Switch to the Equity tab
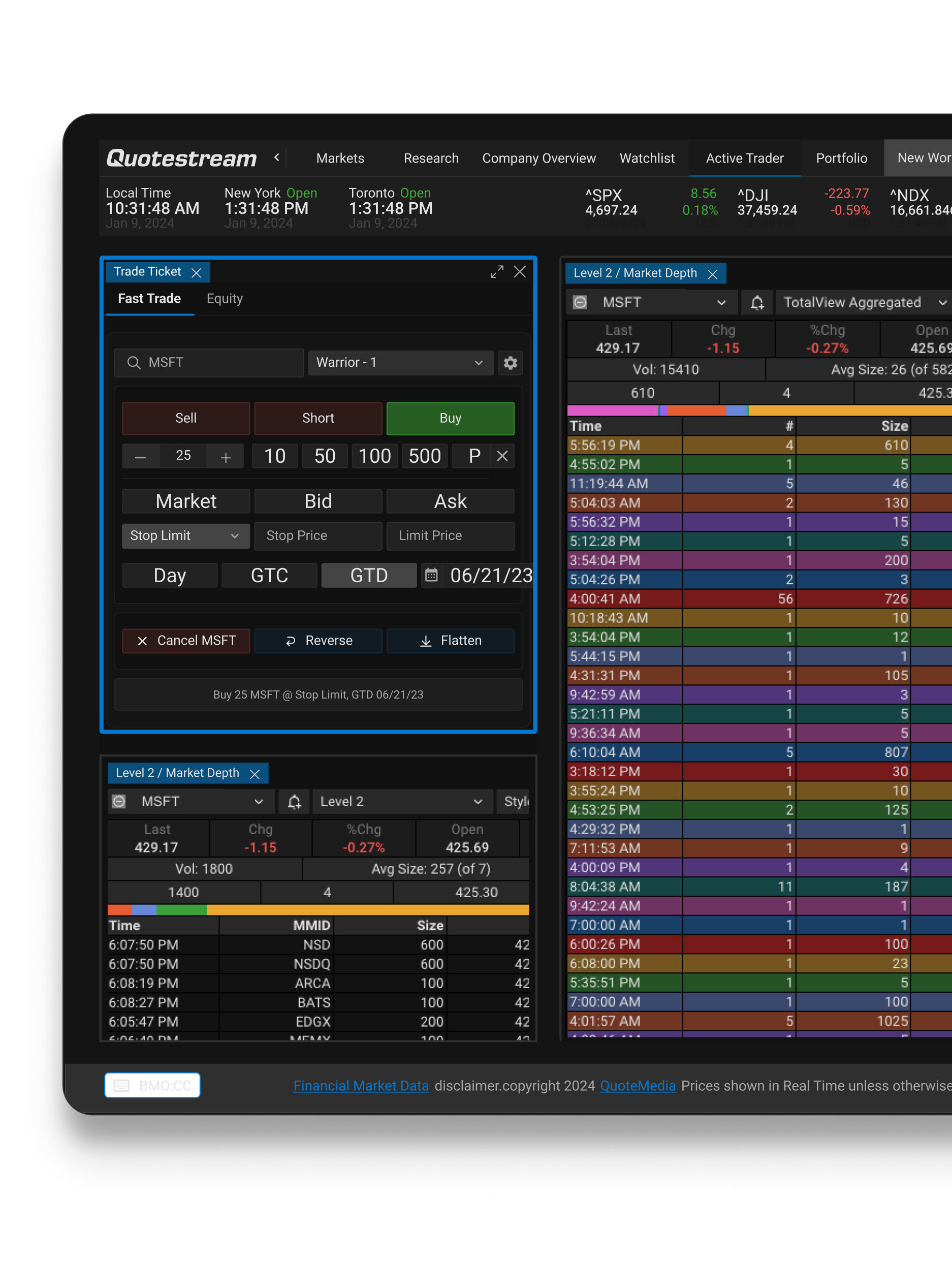This screenshot has width=952, height=1265. click(x=224, y=299)
